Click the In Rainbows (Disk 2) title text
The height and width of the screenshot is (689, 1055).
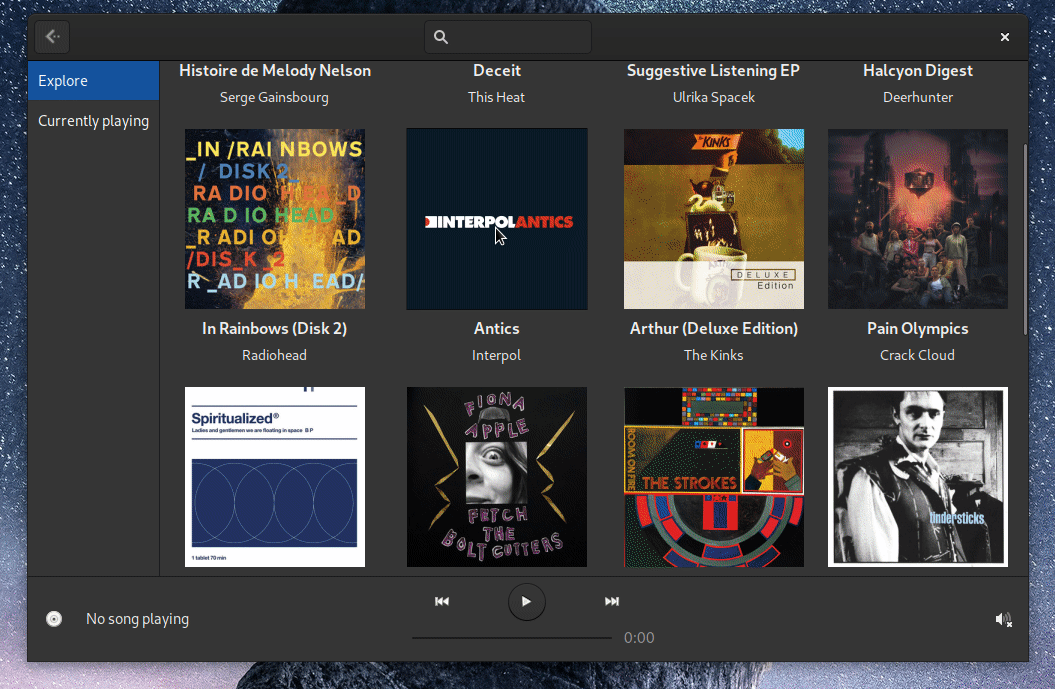[275, 329]
